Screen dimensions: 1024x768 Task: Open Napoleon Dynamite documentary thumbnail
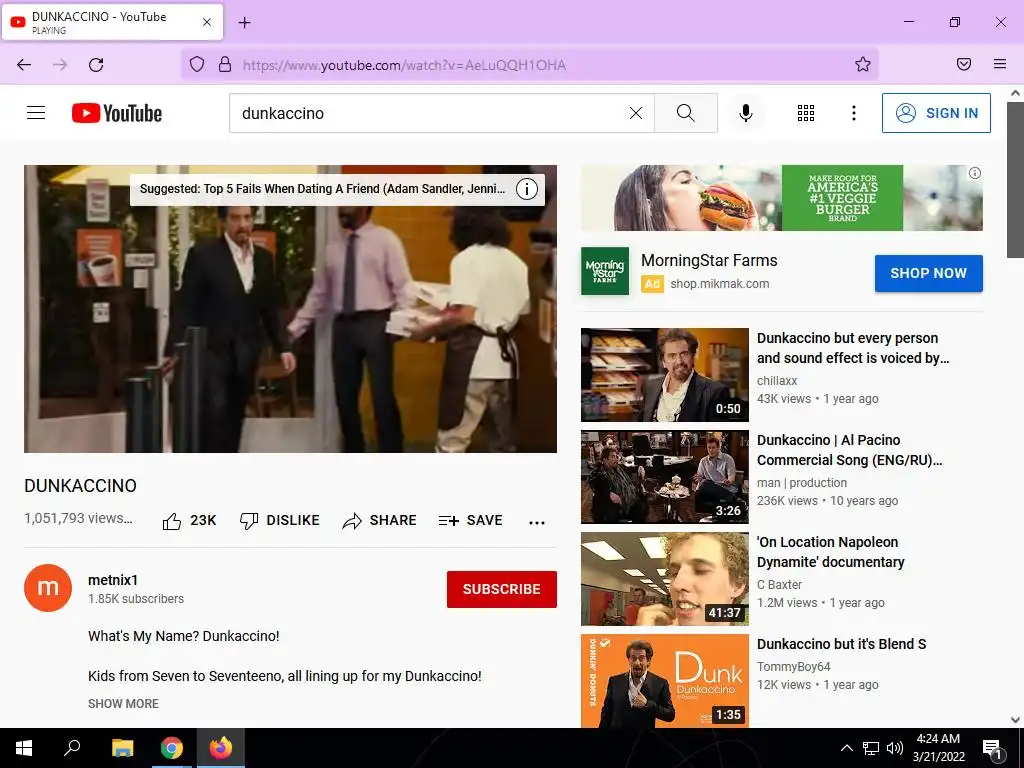pos(665,579)
